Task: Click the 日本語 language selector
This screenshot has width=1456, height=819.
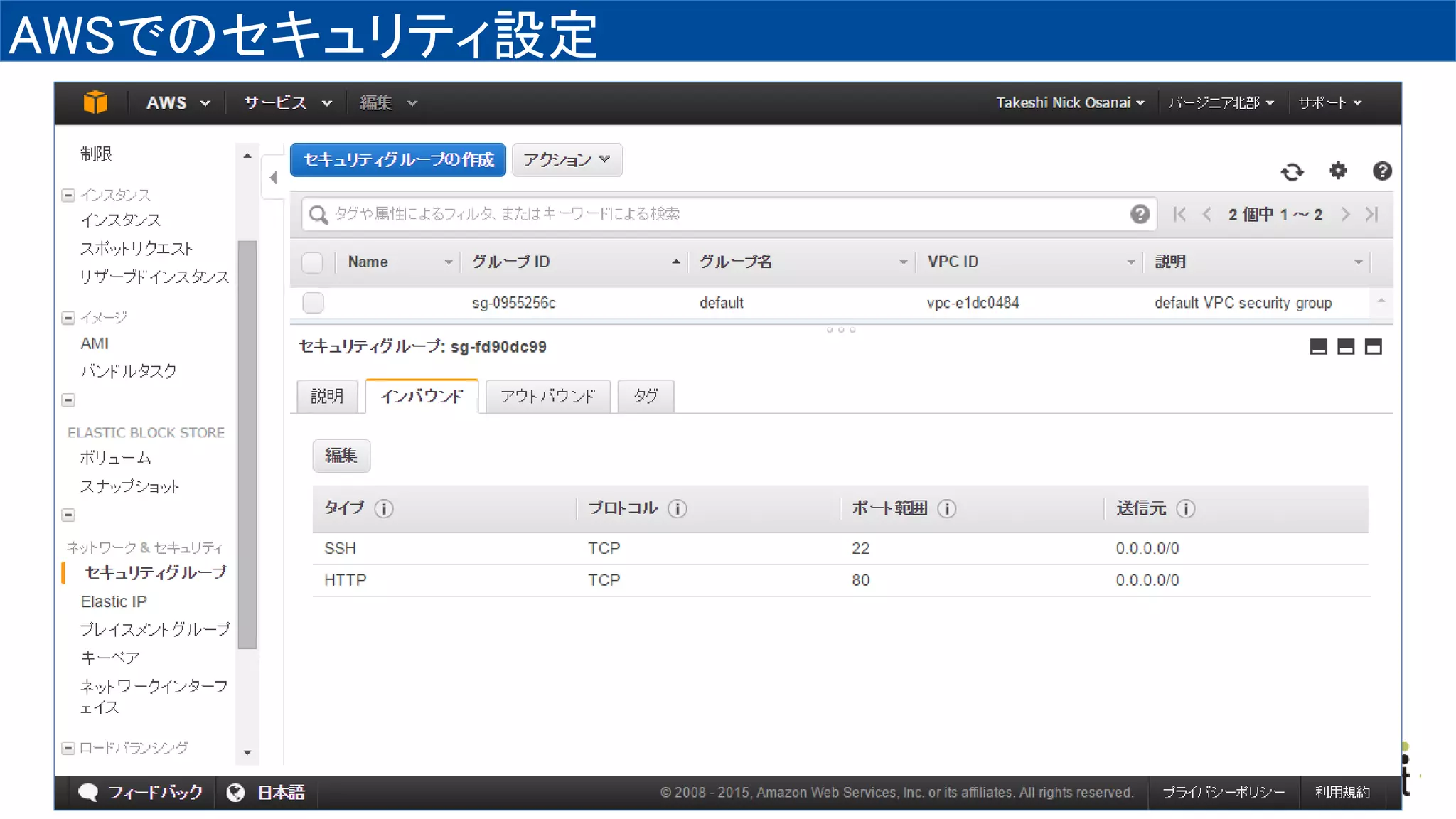Action: click(x=281, y=793)
